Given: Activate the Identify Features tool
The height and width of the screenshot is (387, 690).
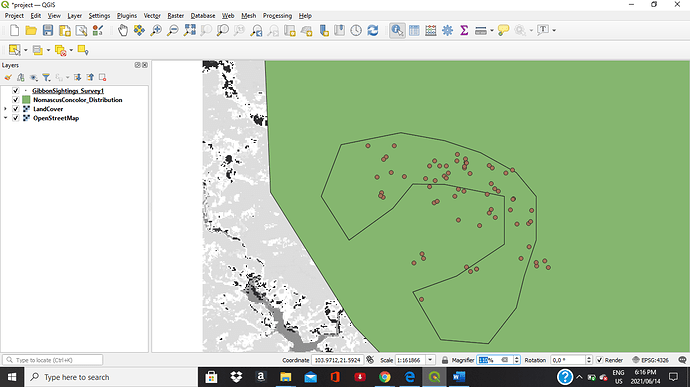Looking at the screenshot, I should tap(397, 30).
